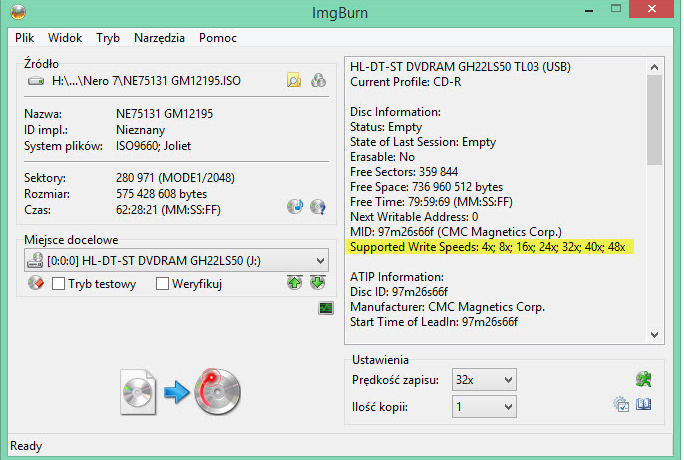Open Automatic Write Speed settings (running man)
Image resolution: width=684 pixels, height=460 pixels.
click(x=643, y=379)
